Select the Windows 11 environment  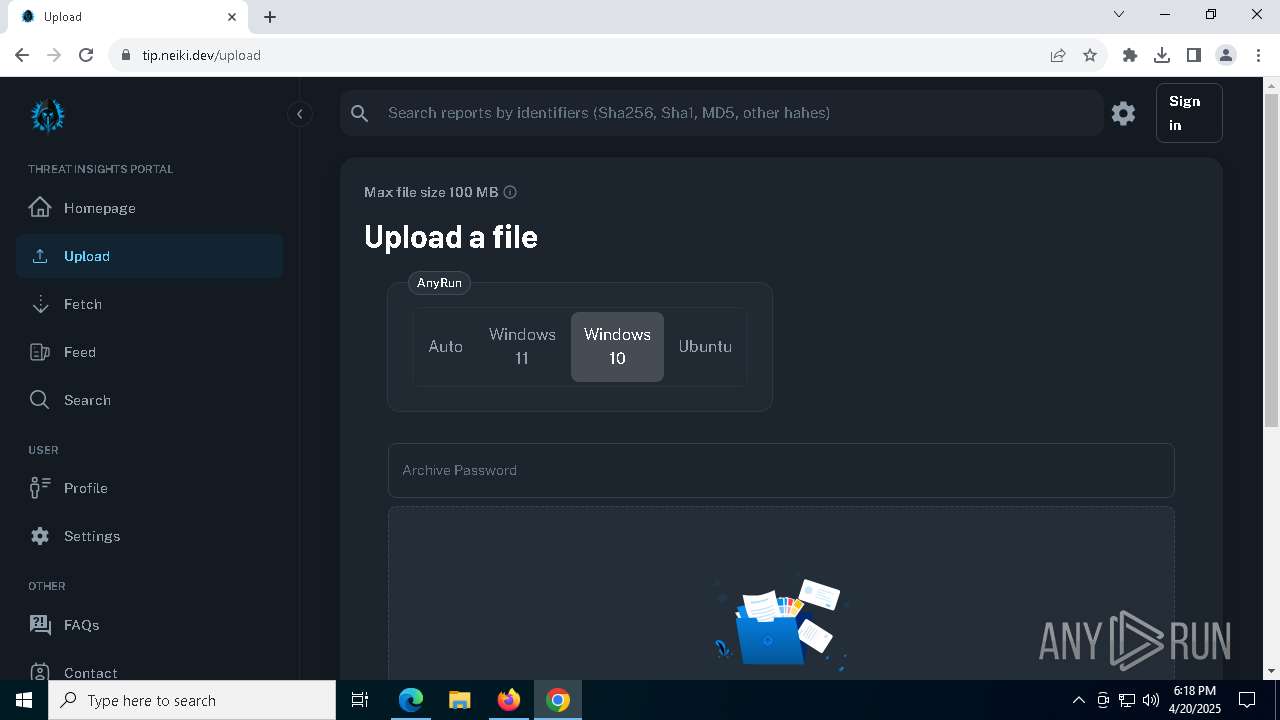(522, 347)
